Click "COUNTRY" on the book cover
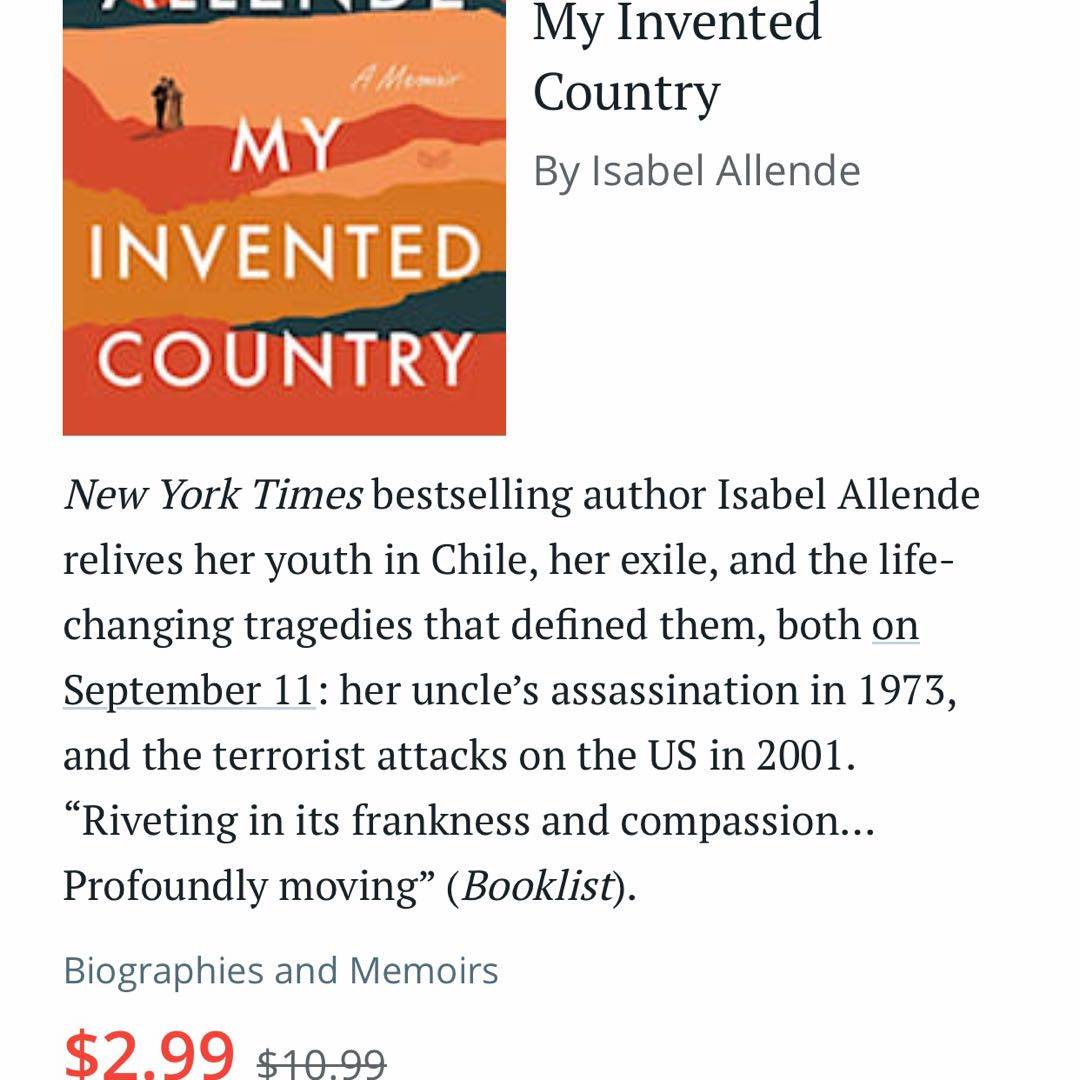 click(284, 358)
